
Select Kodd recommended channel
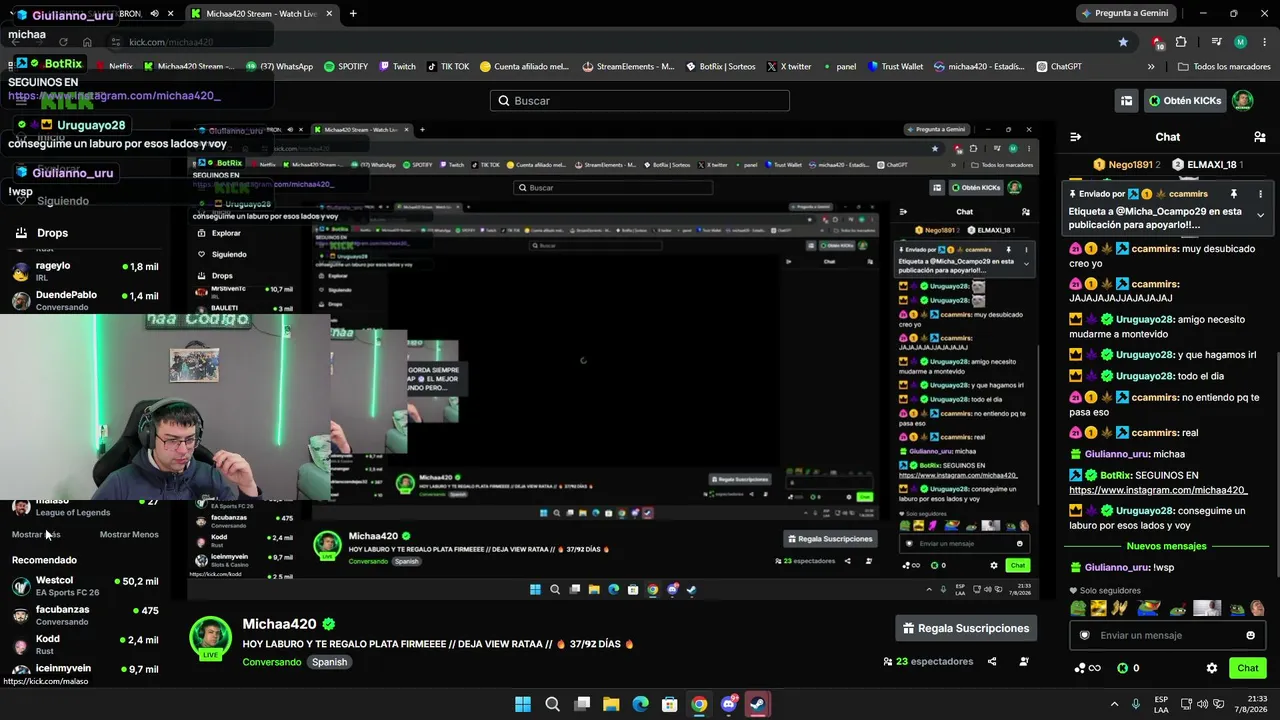[85, 644]
